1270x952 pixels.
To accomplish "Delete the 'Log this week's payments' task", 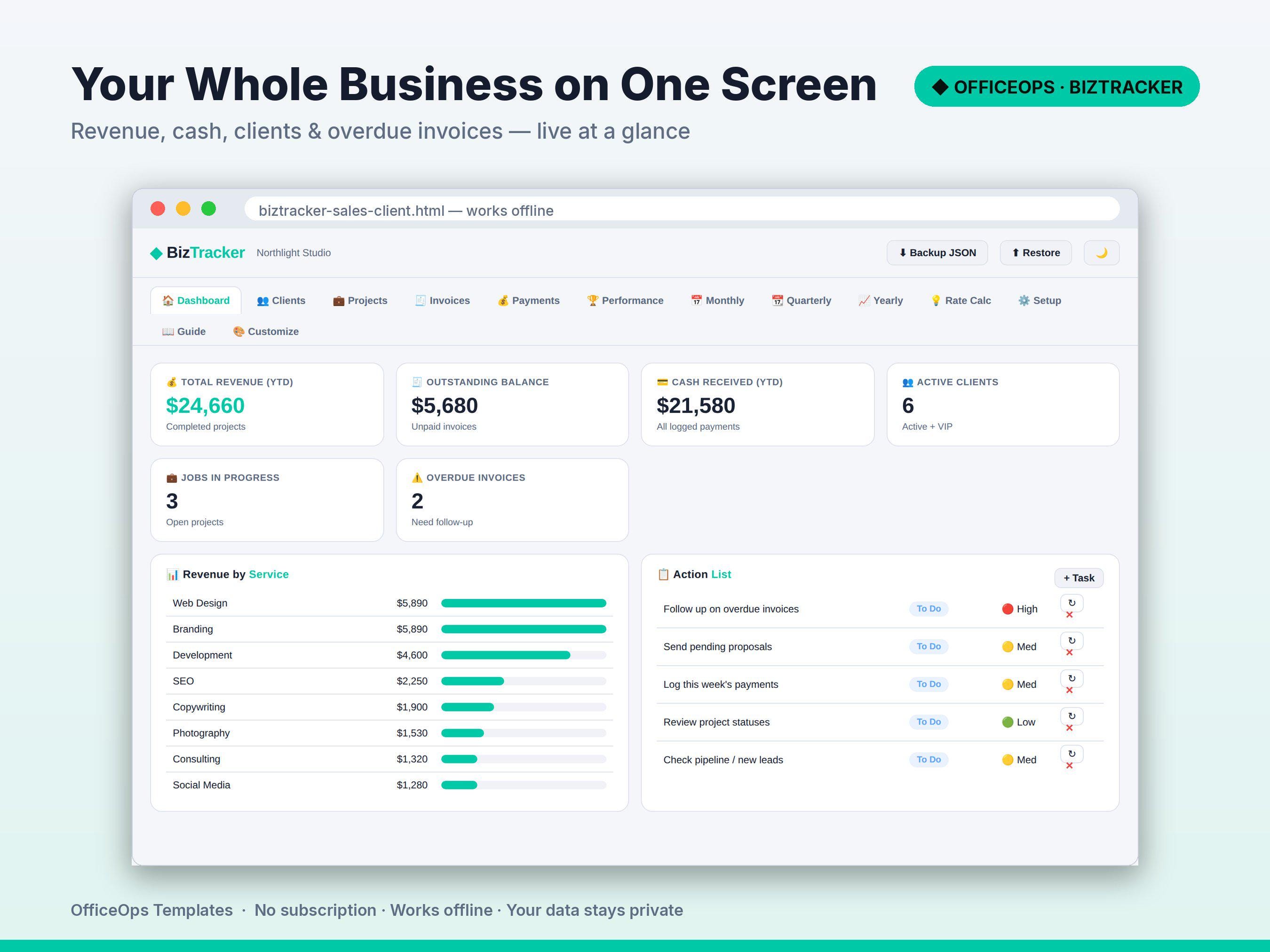I will coord(1070,690).
